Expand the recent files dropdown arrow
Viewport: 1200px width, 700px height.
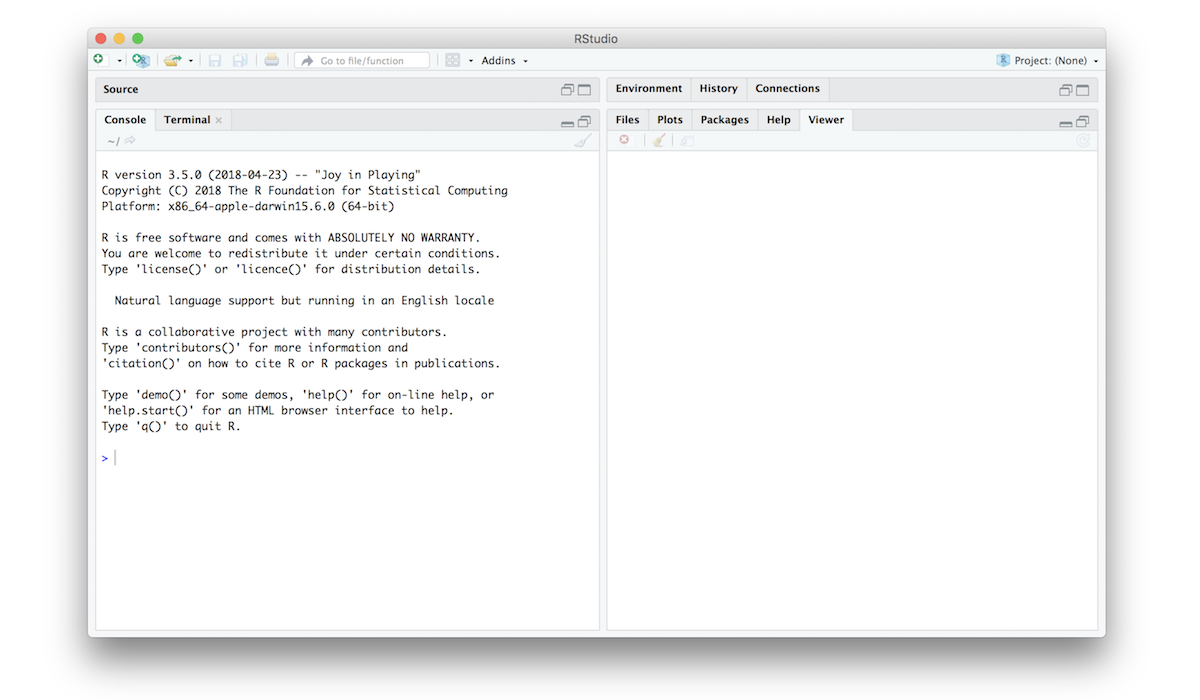click(x=191, y=61)
